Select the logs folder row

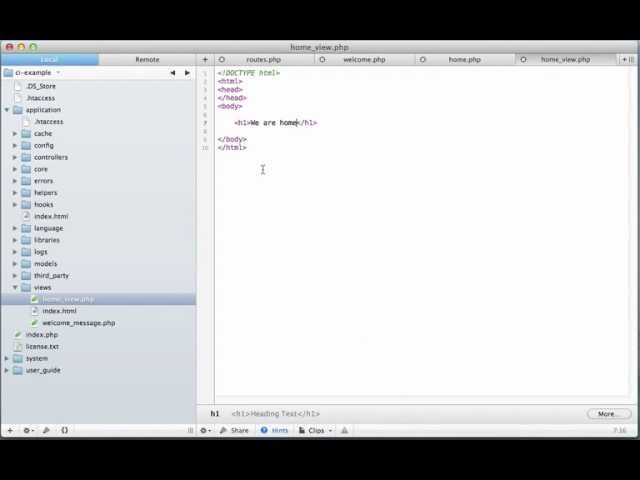[x=98, y=252]
